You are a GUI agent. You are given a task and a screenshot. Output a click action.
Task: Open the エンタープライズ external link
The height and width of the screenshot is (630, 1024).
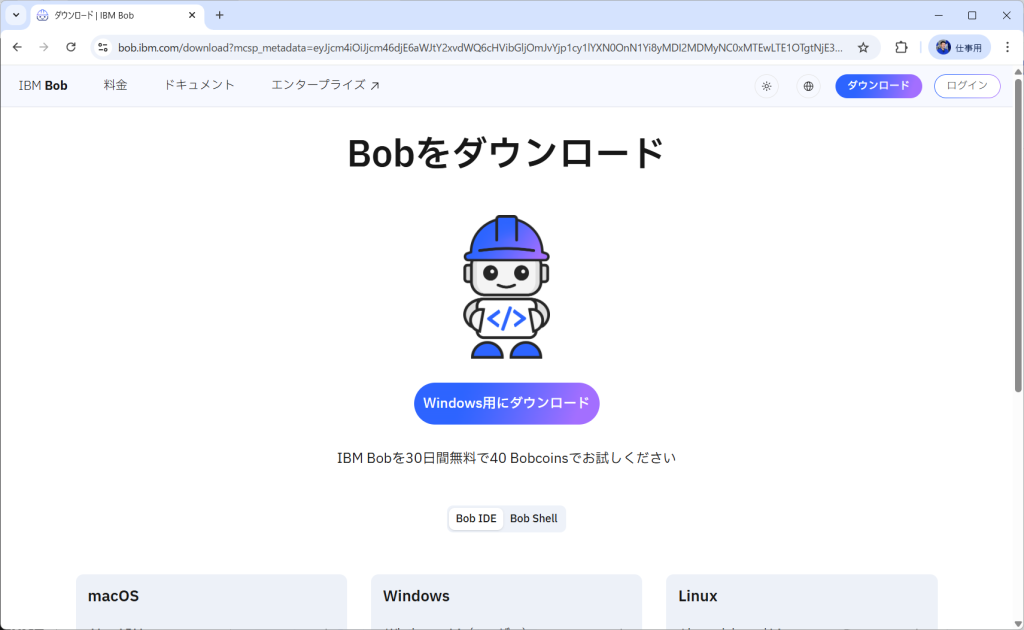point(325,85)
